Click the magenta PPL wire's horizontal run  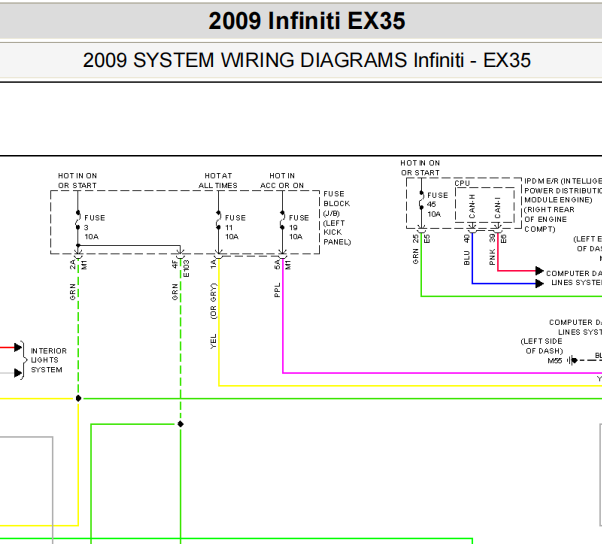(x=442, y=373)
